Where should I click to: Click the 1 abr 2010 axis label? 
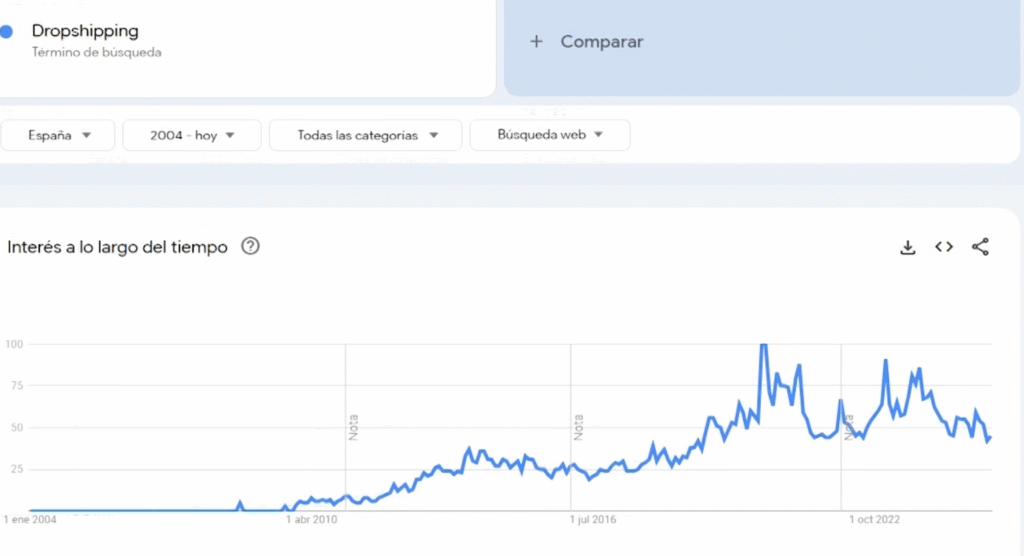pyautogui.click(x=312, y=519)
